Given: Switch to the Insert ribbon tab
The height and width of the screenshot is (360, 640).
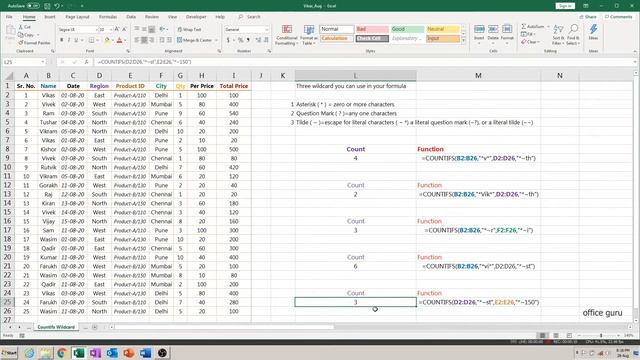Looking at the screenshot, I should click(x=50, y=17).
